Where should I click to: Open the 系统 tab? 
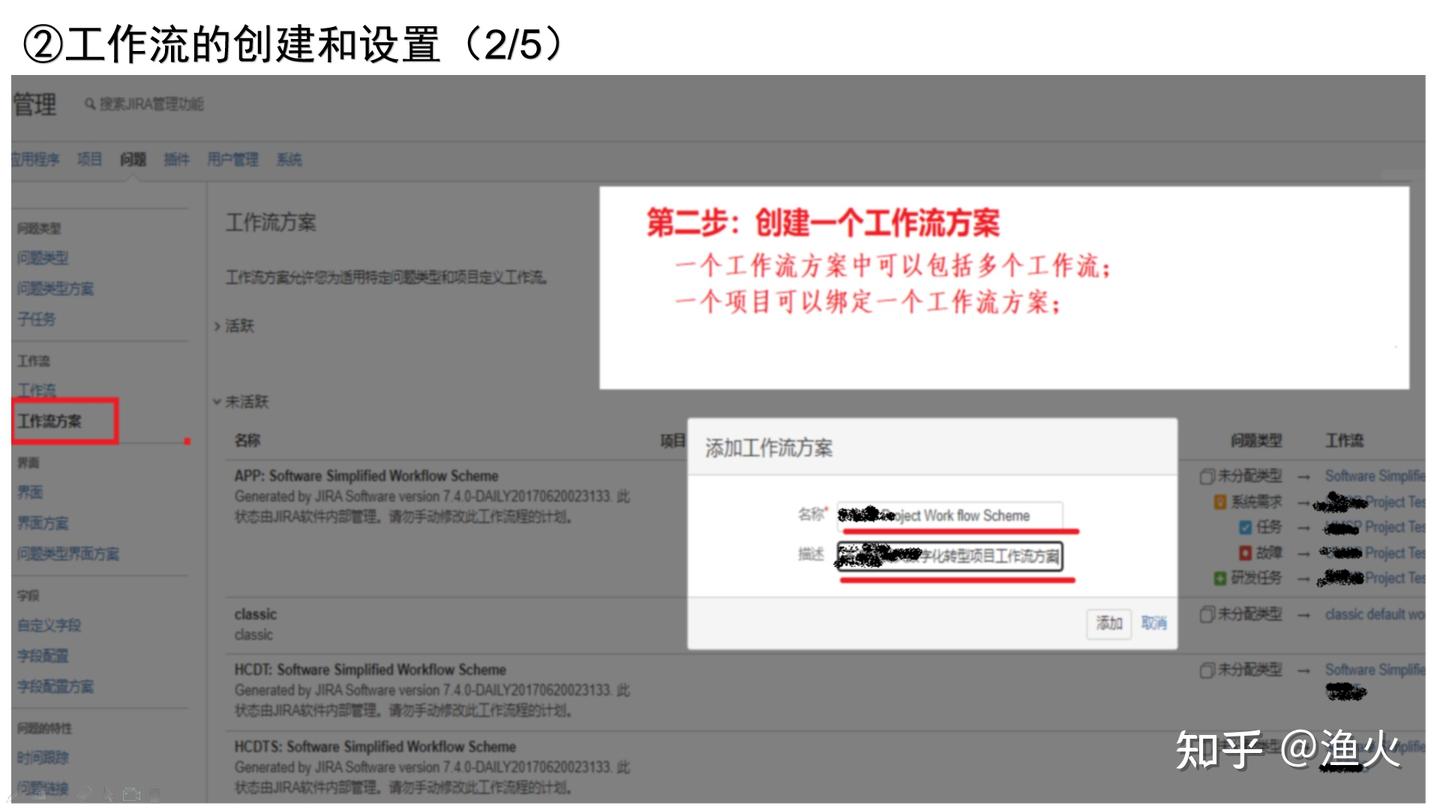coord(289,160)
